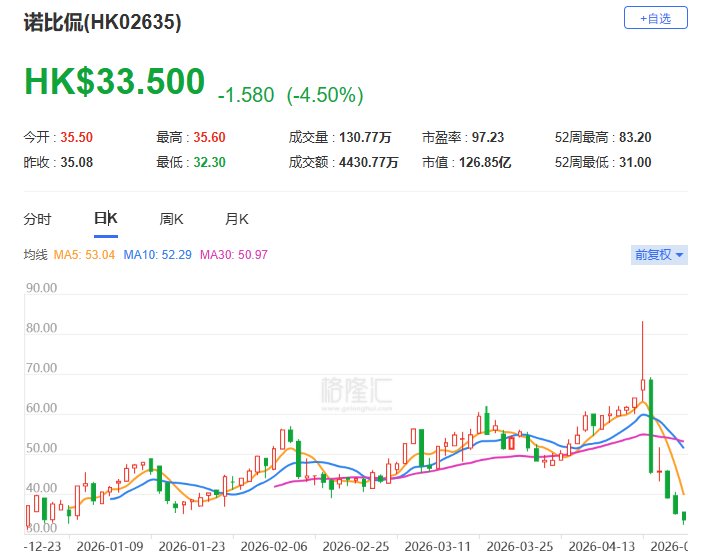705x558 pixels.
Task: Click the 52周最高 83.20 value
Action: point(635,137)
